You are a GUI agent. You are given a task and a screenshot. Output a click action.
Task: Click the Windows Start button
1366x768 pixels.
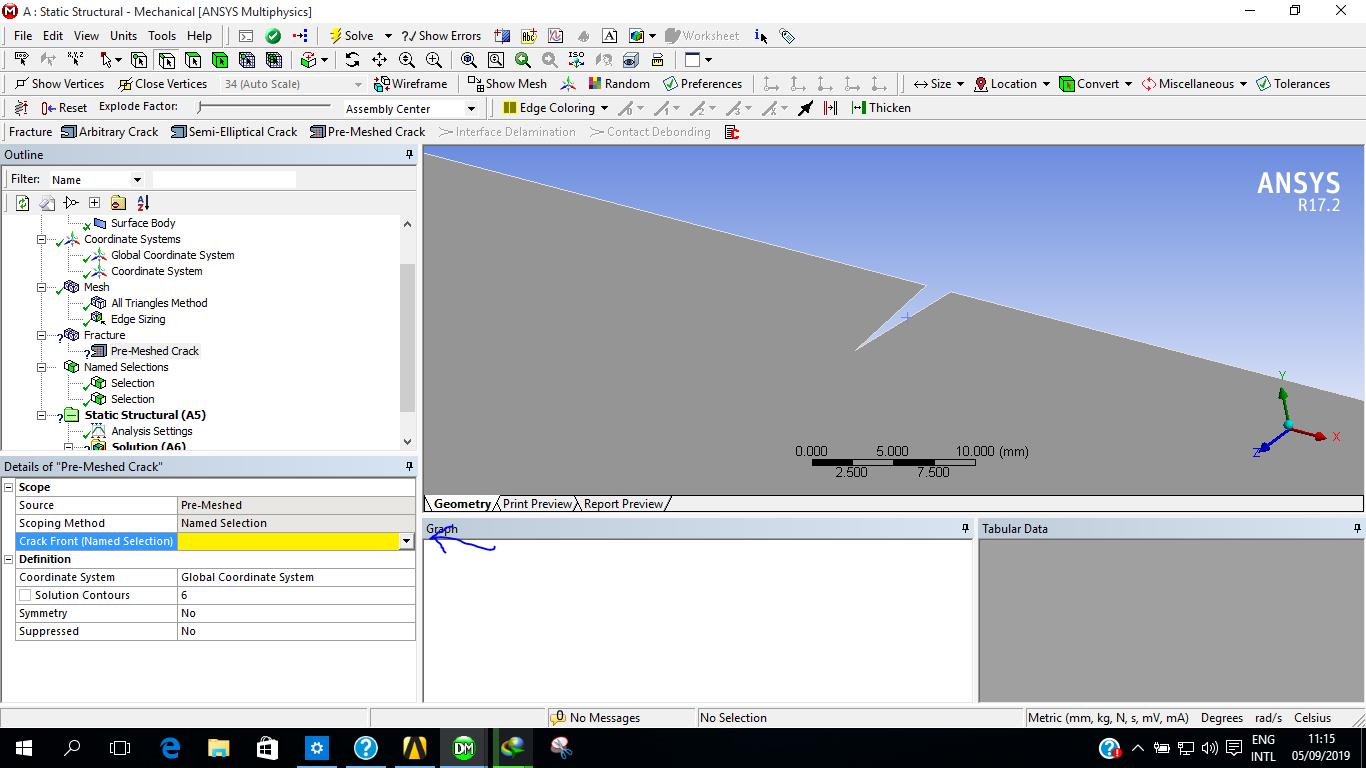coord(24,747)
